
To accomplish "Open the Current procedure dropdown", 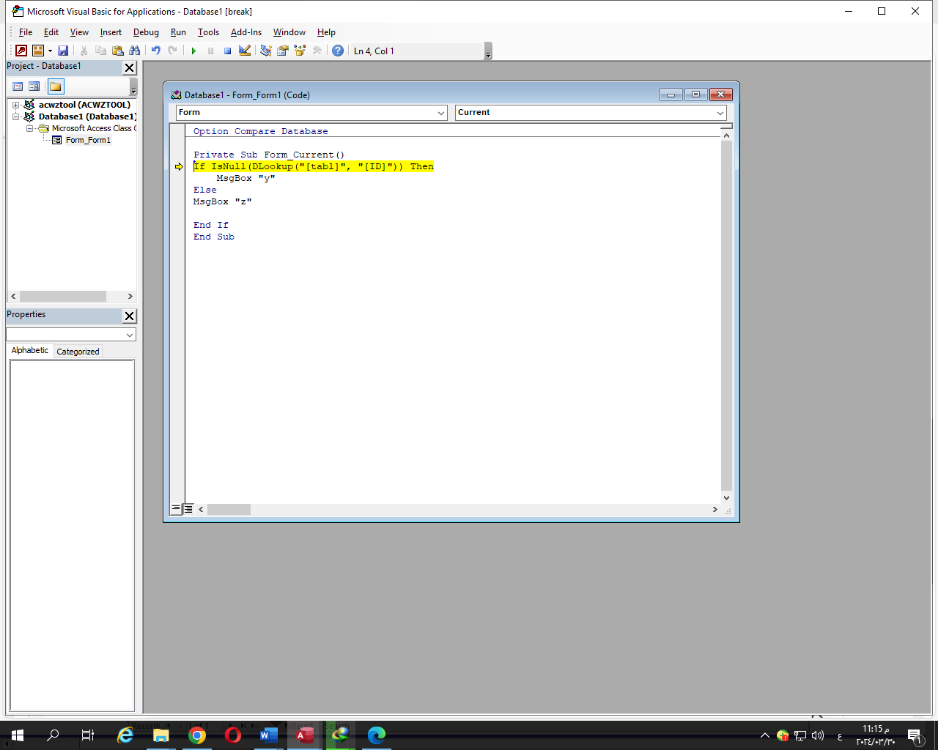I will tap(720, 112).
